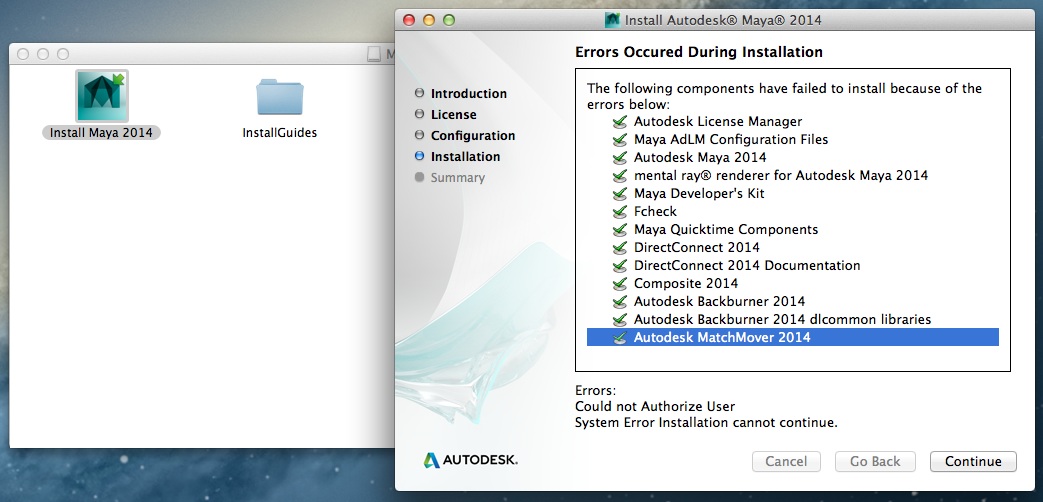Select the Maya Developer's Kit row
1043x502 pixels.
click(793, 193)
